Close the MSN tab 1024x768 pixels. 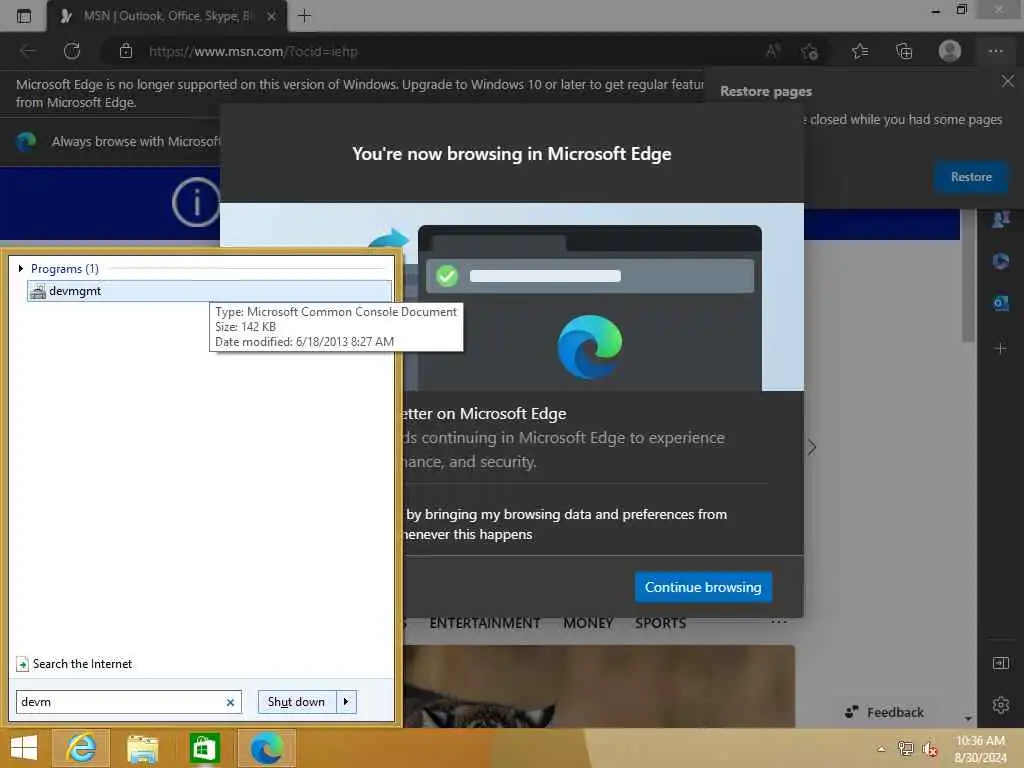click(271, 16)
